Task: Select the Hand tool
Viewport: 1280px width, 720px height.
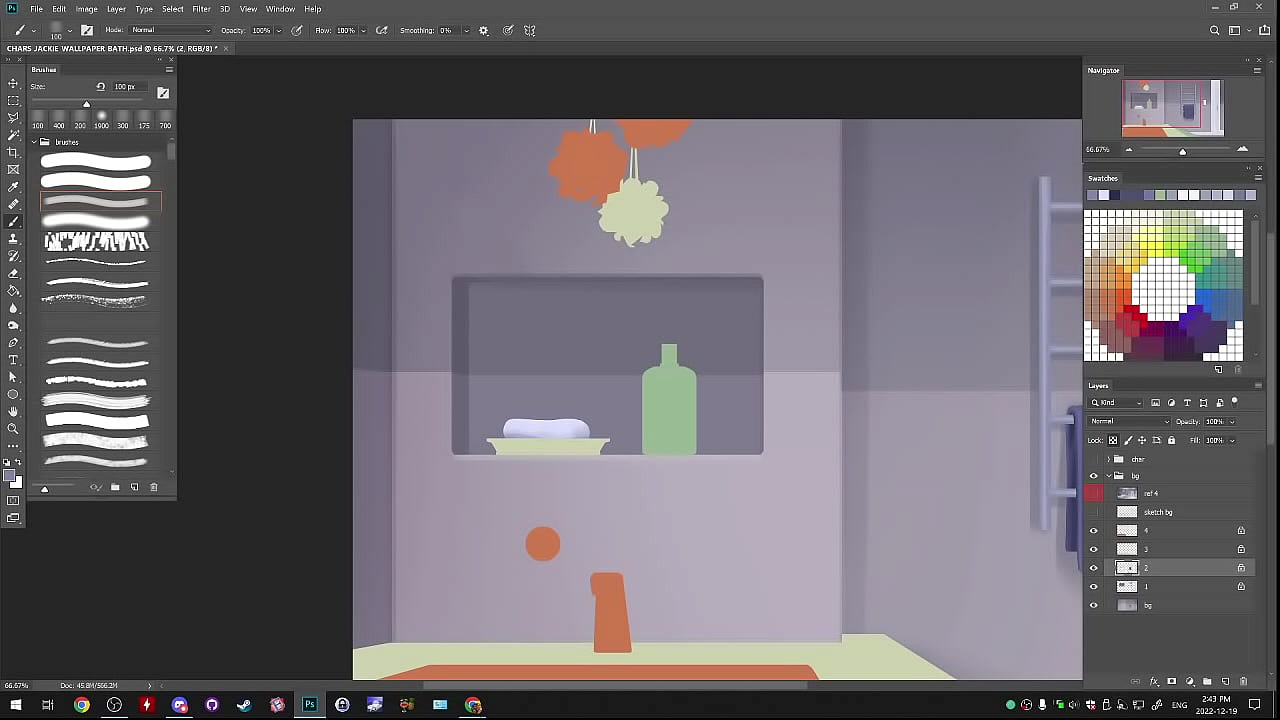Action: [13, 411]
